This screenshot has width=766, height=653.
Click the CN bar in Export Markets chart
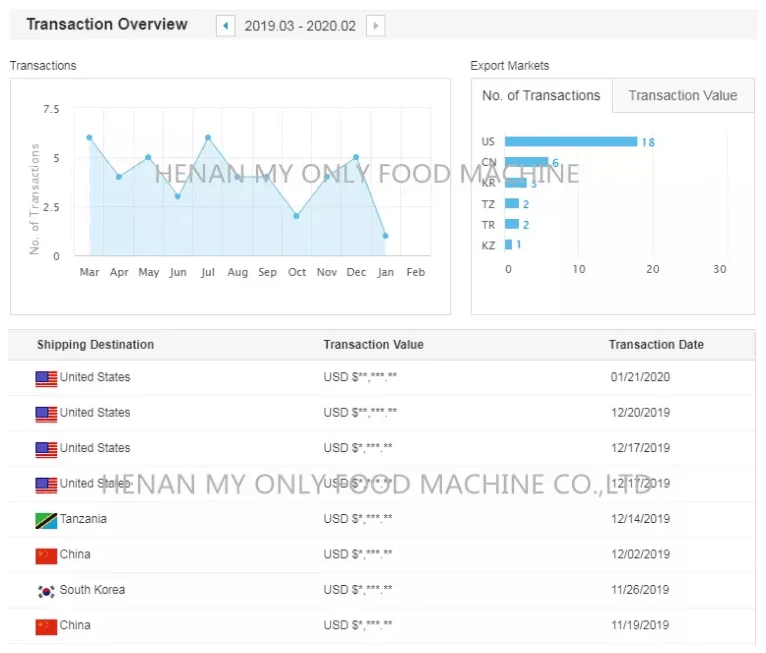click(x=526, y=162)
